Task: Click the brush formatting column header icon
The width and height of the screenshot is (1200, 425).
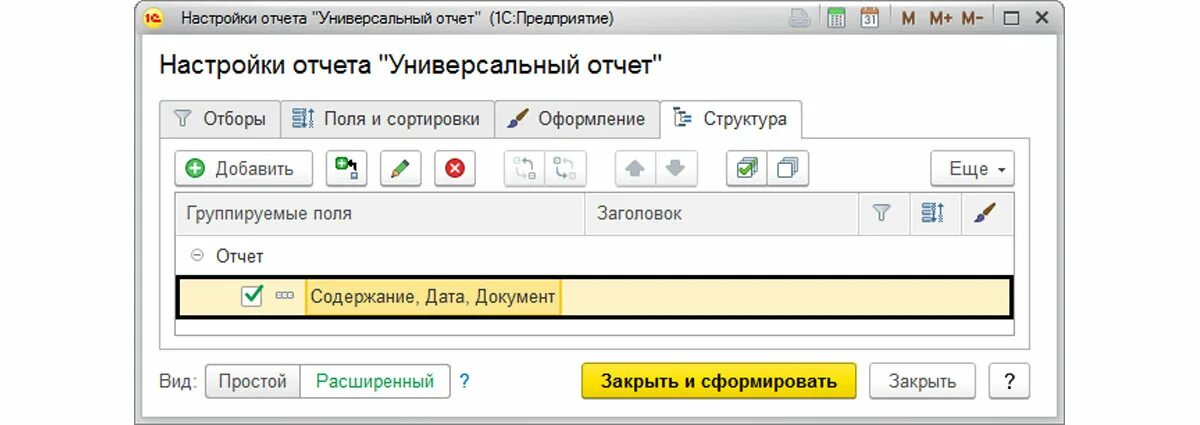Action: 986,214
